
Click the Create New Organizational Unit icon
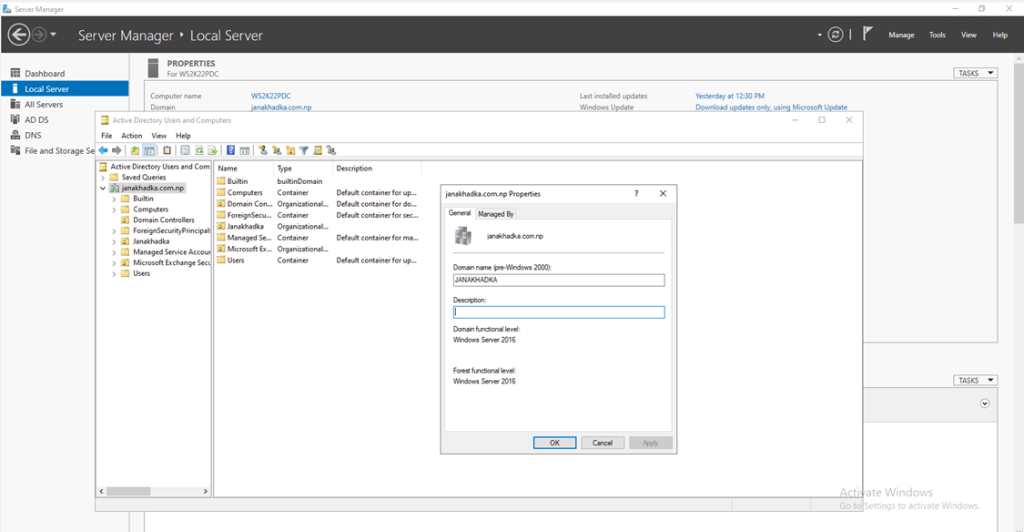pos(291,150)
